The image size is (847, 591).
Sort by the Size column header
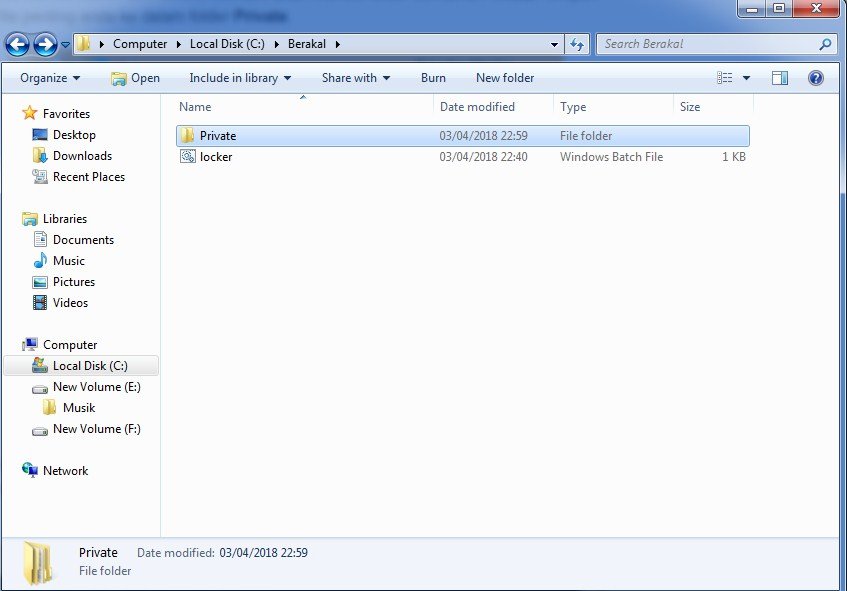[713, 106]
